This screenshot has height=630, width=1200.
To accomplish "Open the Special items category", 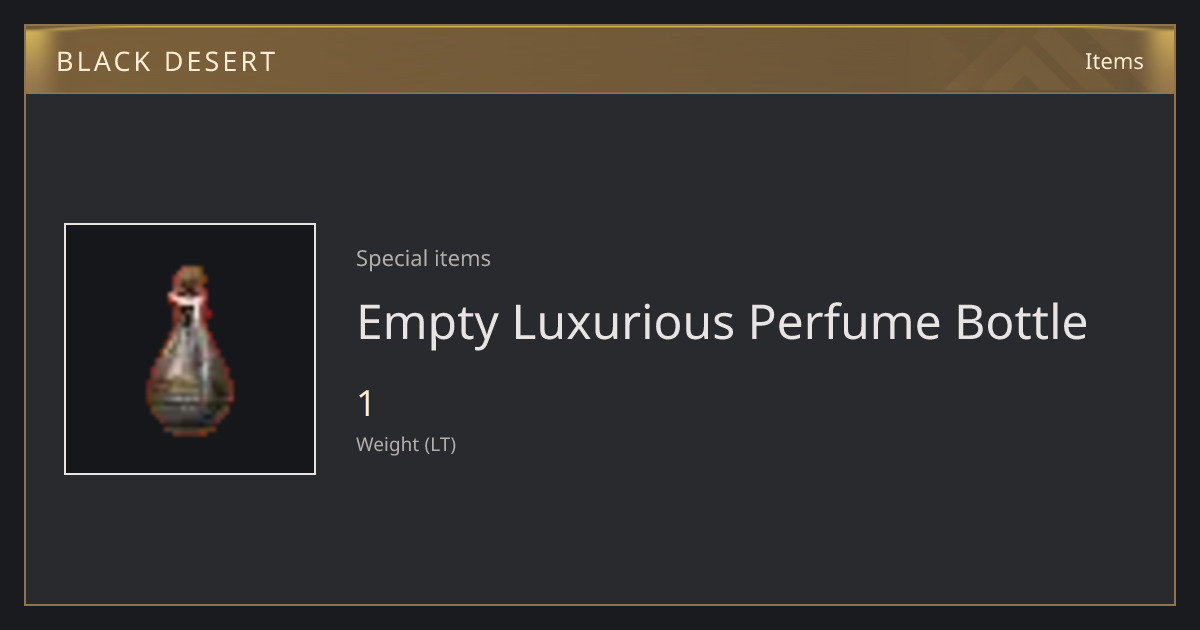I will [423, 258].
